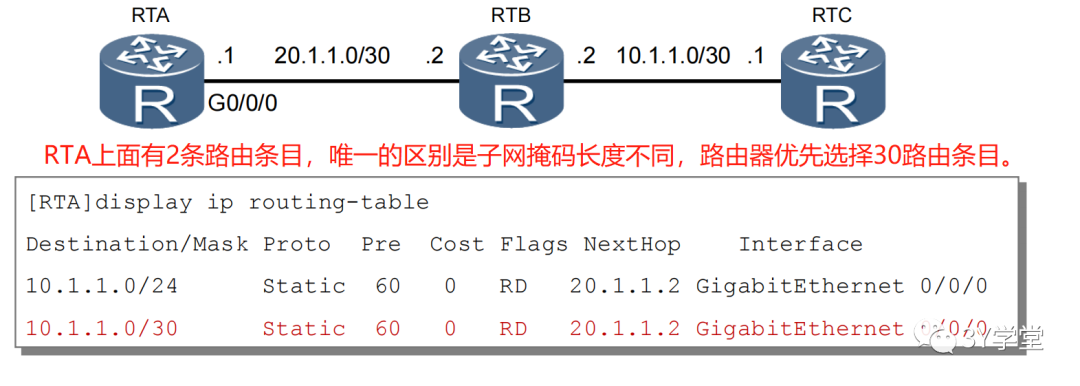The image size is (1080, 386).
Task: Click the red Chinese caption about RTA routes
Action: tap(529, 156)
